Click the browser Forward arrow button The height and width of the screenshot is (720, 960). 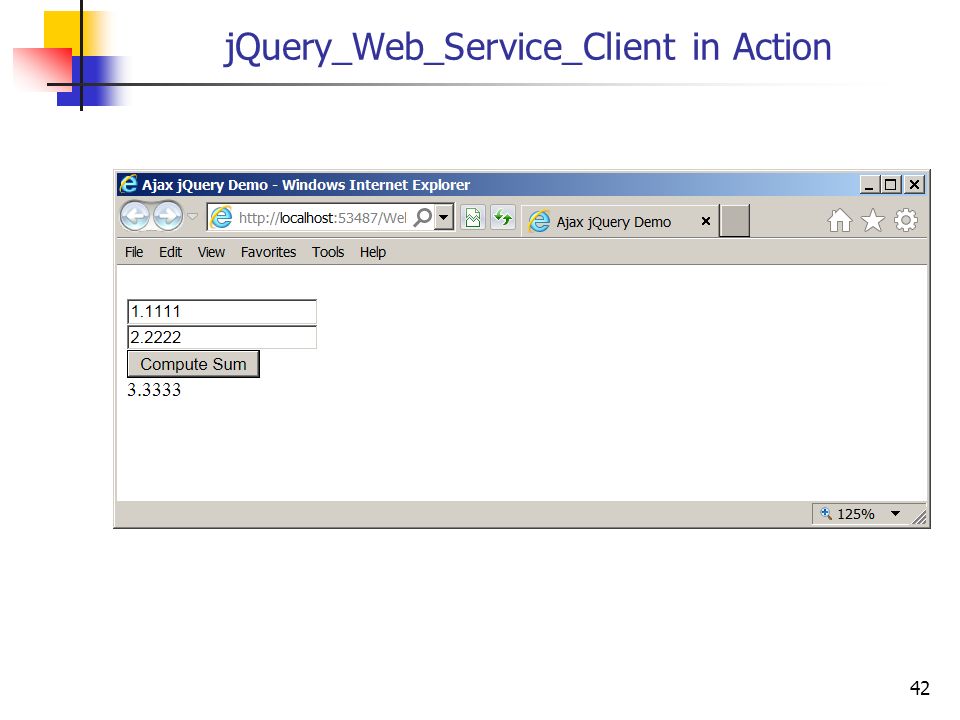coord(168,216)
